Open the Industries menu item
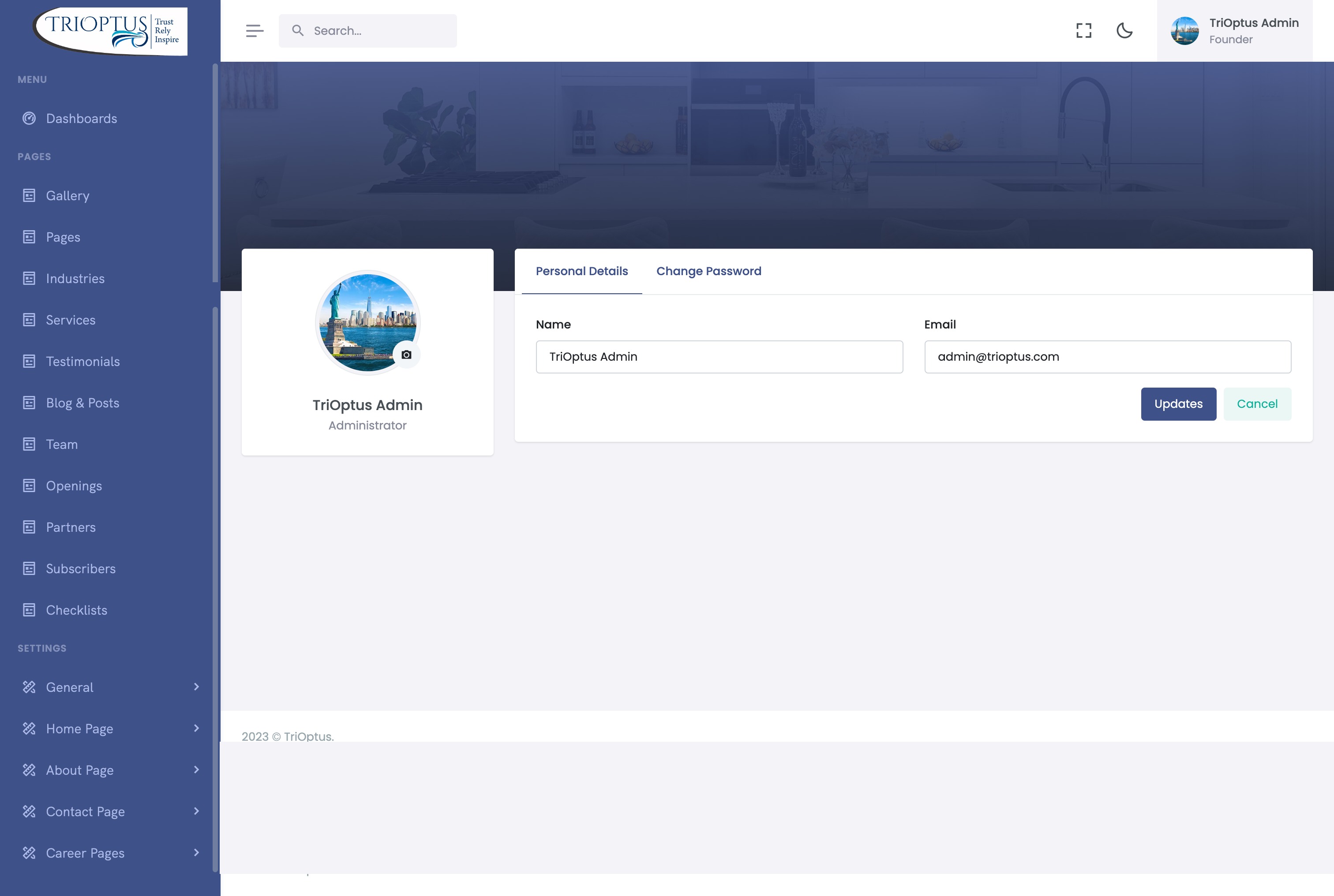This screenshot has width=1334, height=896. 75,278
